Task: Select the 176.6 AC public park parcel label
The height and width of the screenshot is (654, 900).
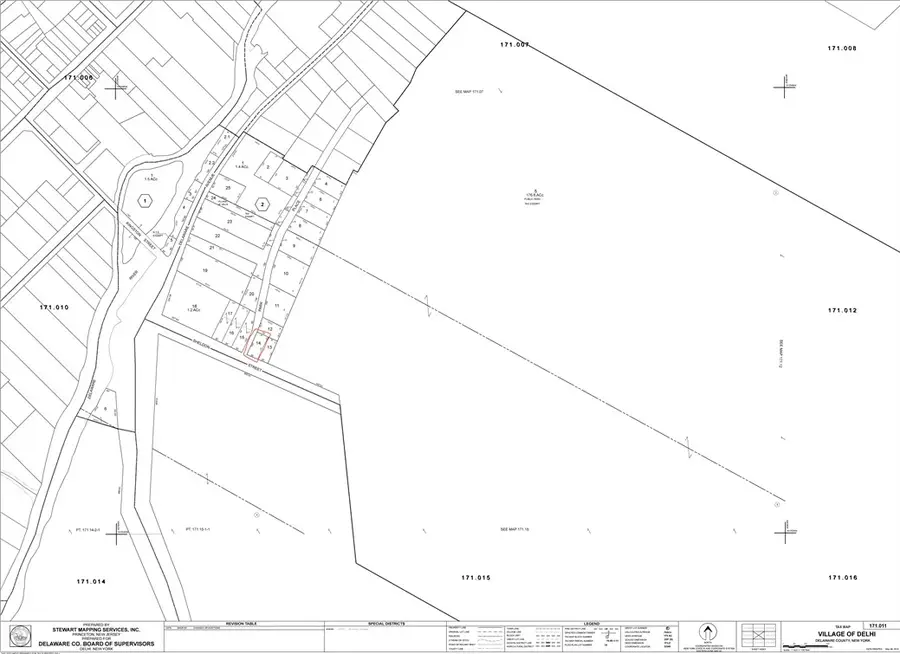Action: coord(534,196)
